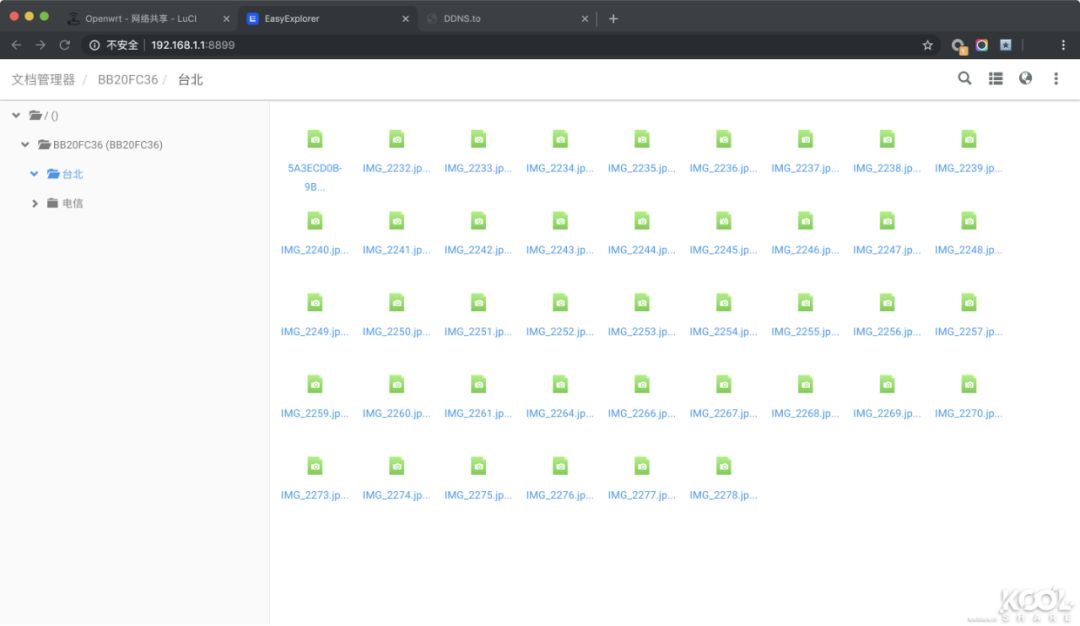This screenshot has width=1080, height=626.
Task: Open the IMG_2233.jp... file name link
Action: coord(478,168)
